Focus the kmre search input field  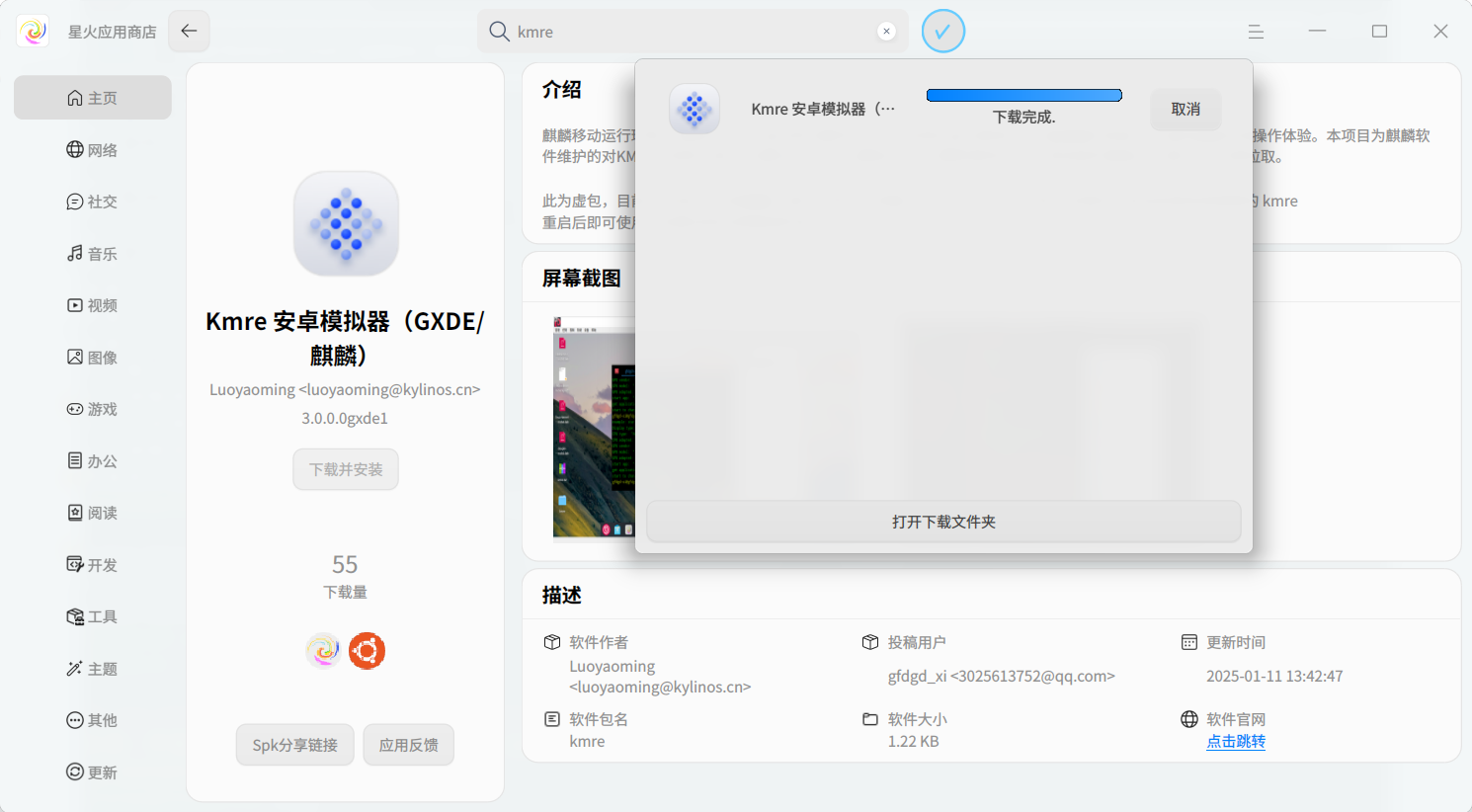point(692,32)
